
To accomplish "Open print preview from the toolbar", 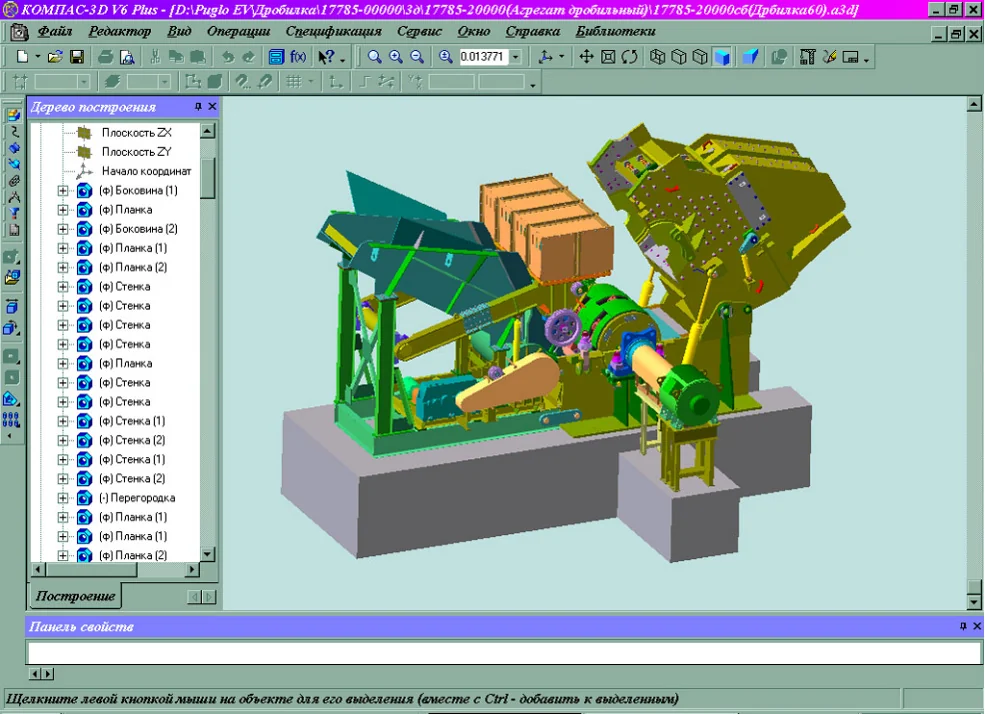I will [x=127, y=57].
